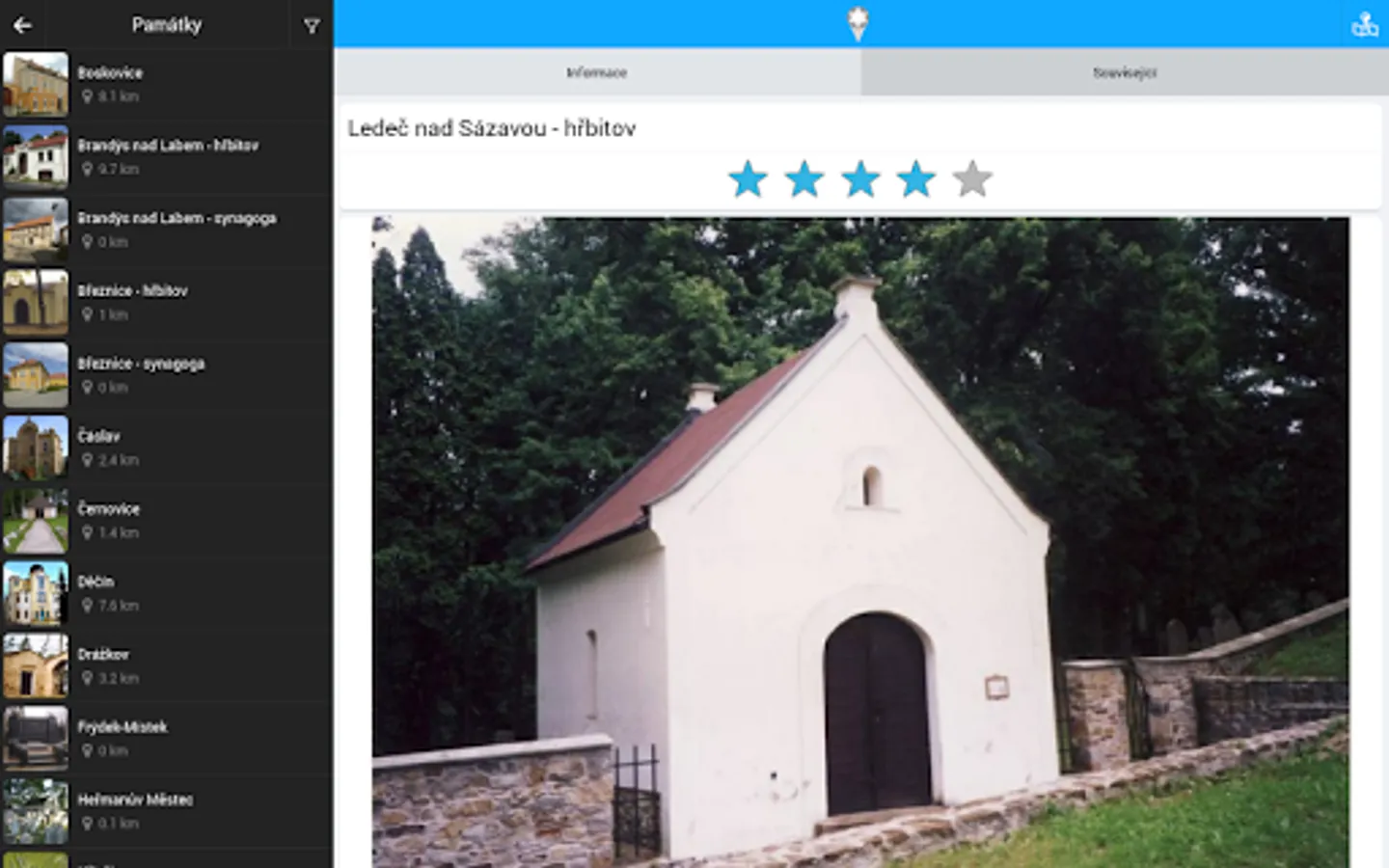Viewport: 1389px width, 868px height.
Task: Rate one star
Action: pos(748,179)
